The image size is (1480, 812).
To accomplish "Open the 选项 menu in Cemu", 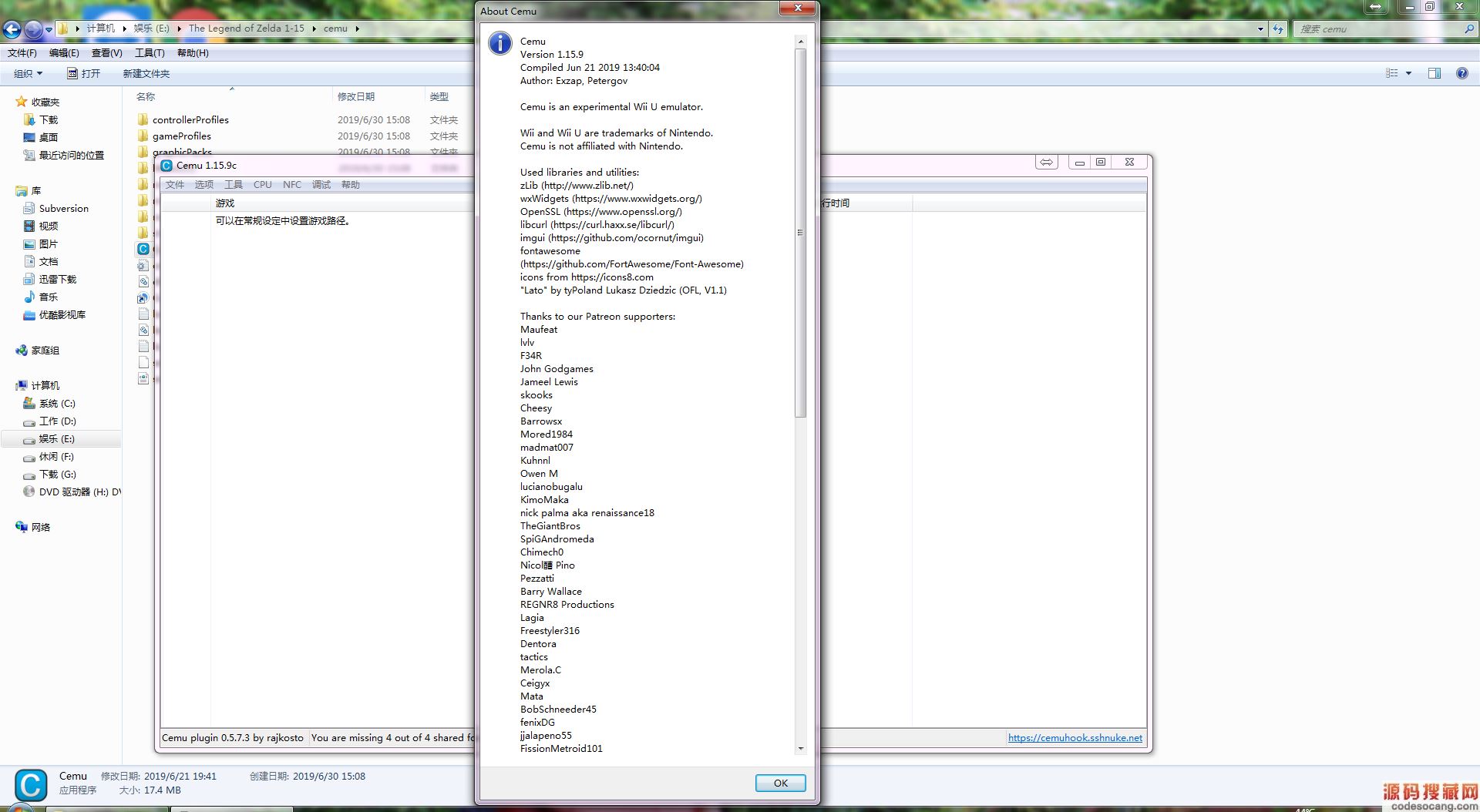I will (204, 185).
